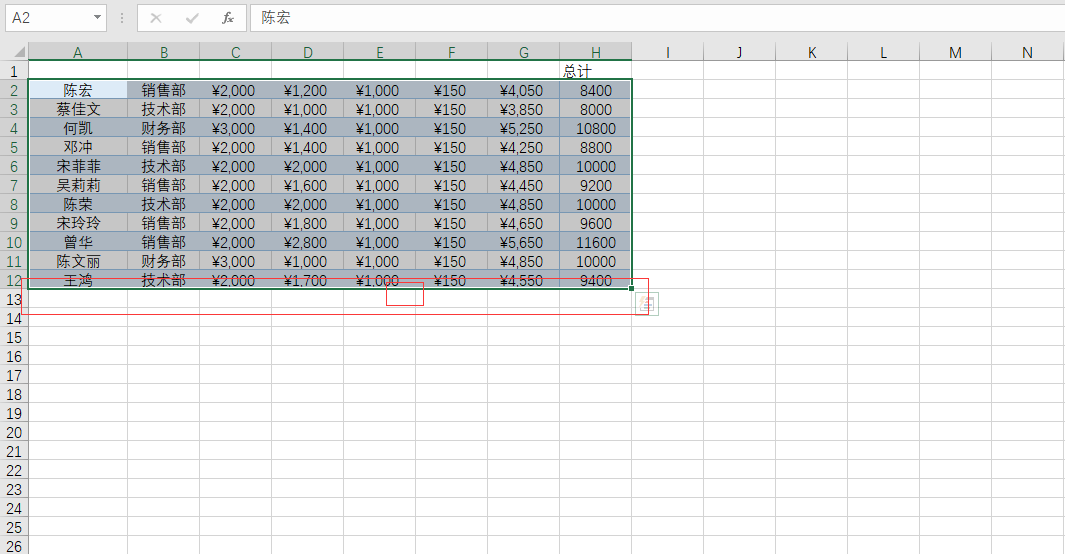Click 销售部 in 曾华's row
The image size is (1065, 554).
(164, 242)
